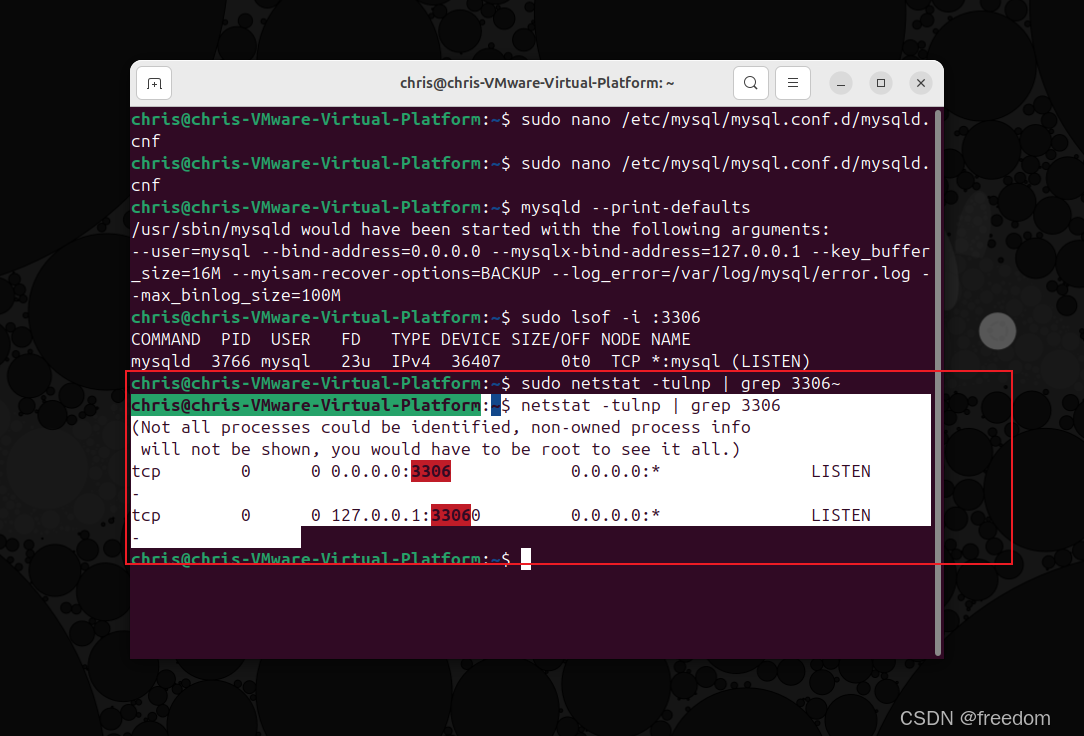1084x736 pixels.
Task: Open a new terminal tab
Action: [154, 84]
